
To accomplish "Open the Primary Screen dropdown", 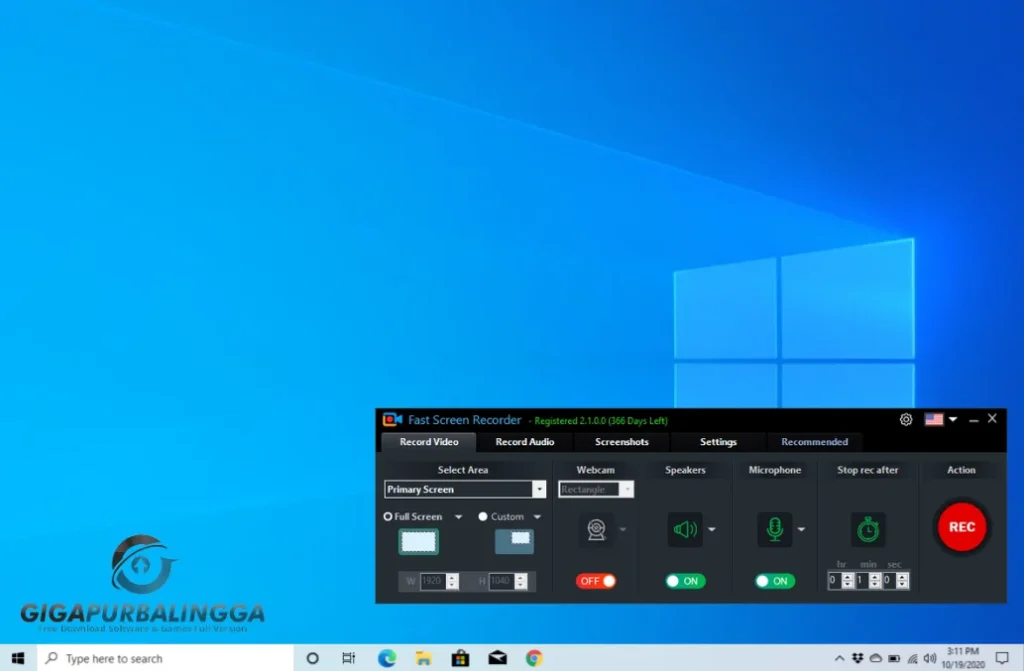I will [x=540, y=489].
